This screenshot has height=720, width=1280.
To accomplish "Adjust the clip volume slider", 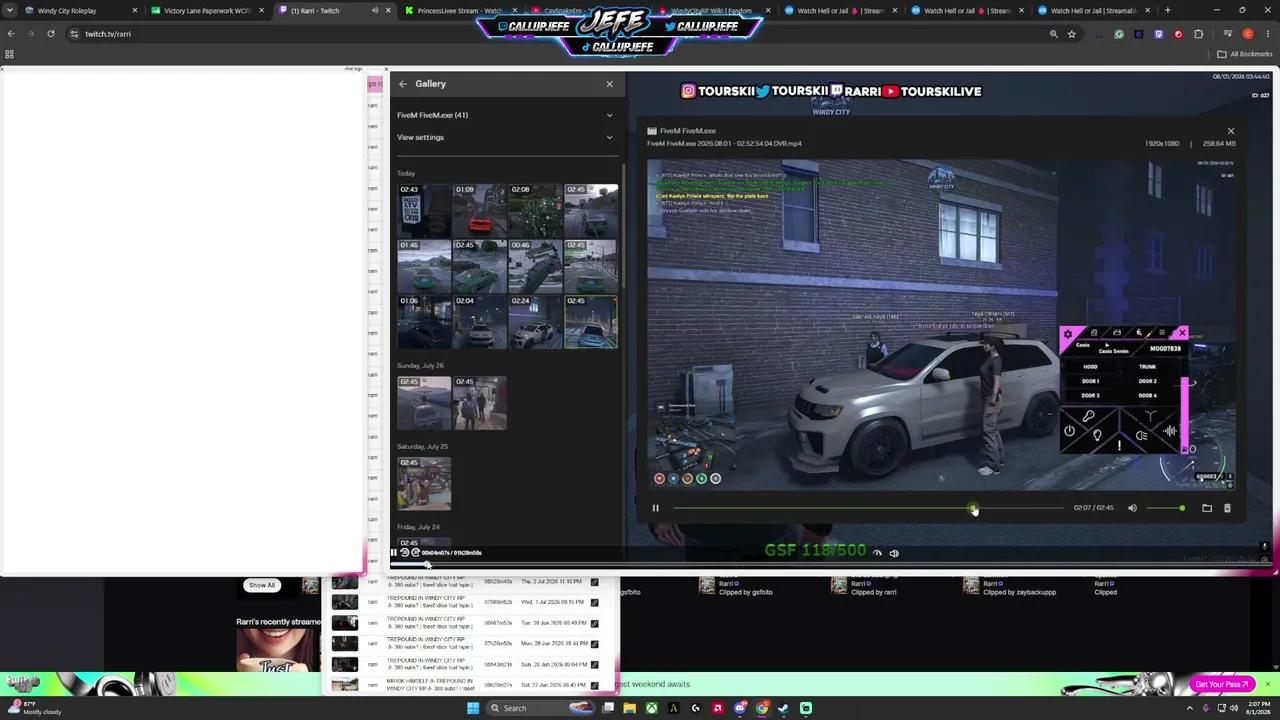I will click(x=1166, y=508).
